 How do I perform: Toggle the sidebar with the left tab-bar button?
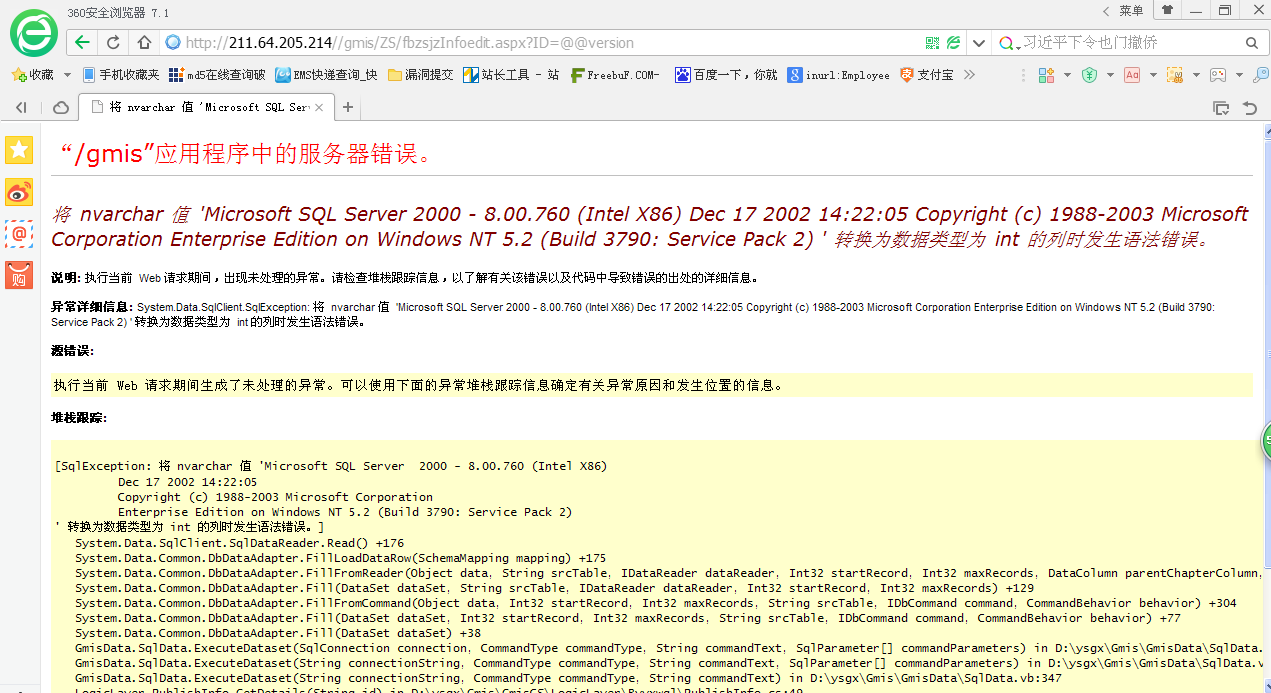click(21, 107)
